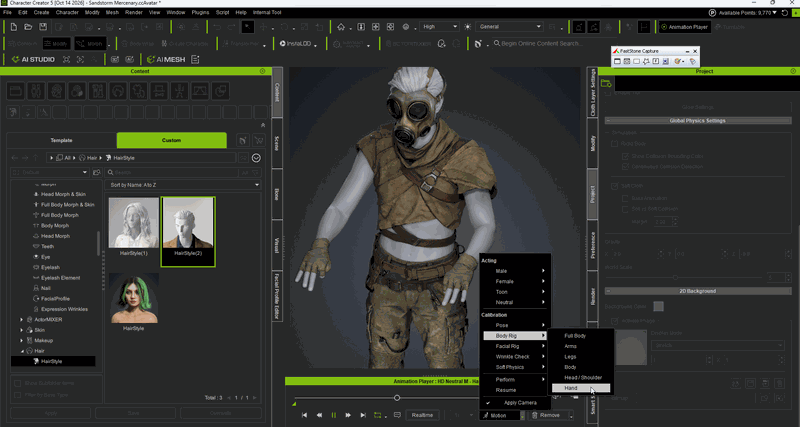Expand the Makeup tree node
The width and height of the screenshot is (800, 427).
click(x=21, y=340)
